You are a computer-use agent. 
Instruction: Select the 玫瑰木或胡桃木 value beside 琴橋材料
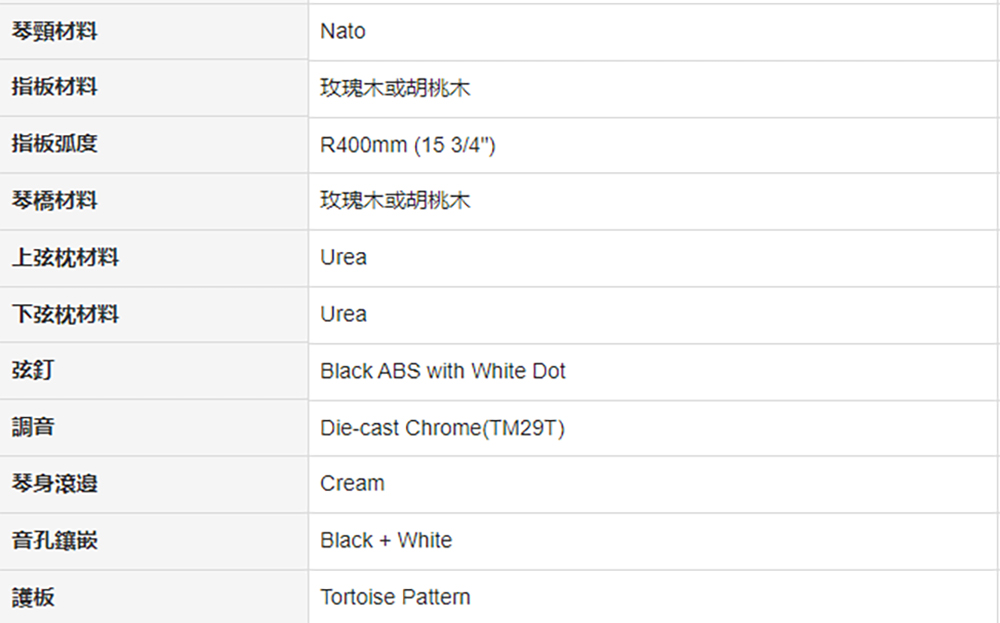click(395, 201)
